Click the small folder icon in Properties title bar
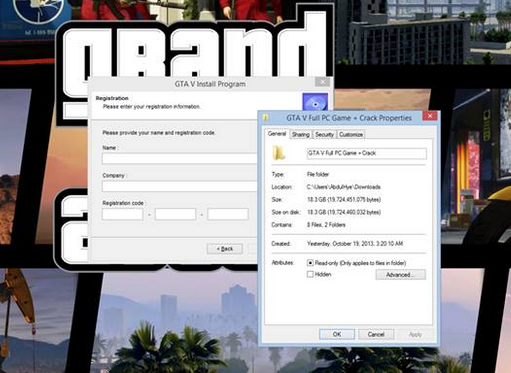The image size is (511, 373). [266, 118]
